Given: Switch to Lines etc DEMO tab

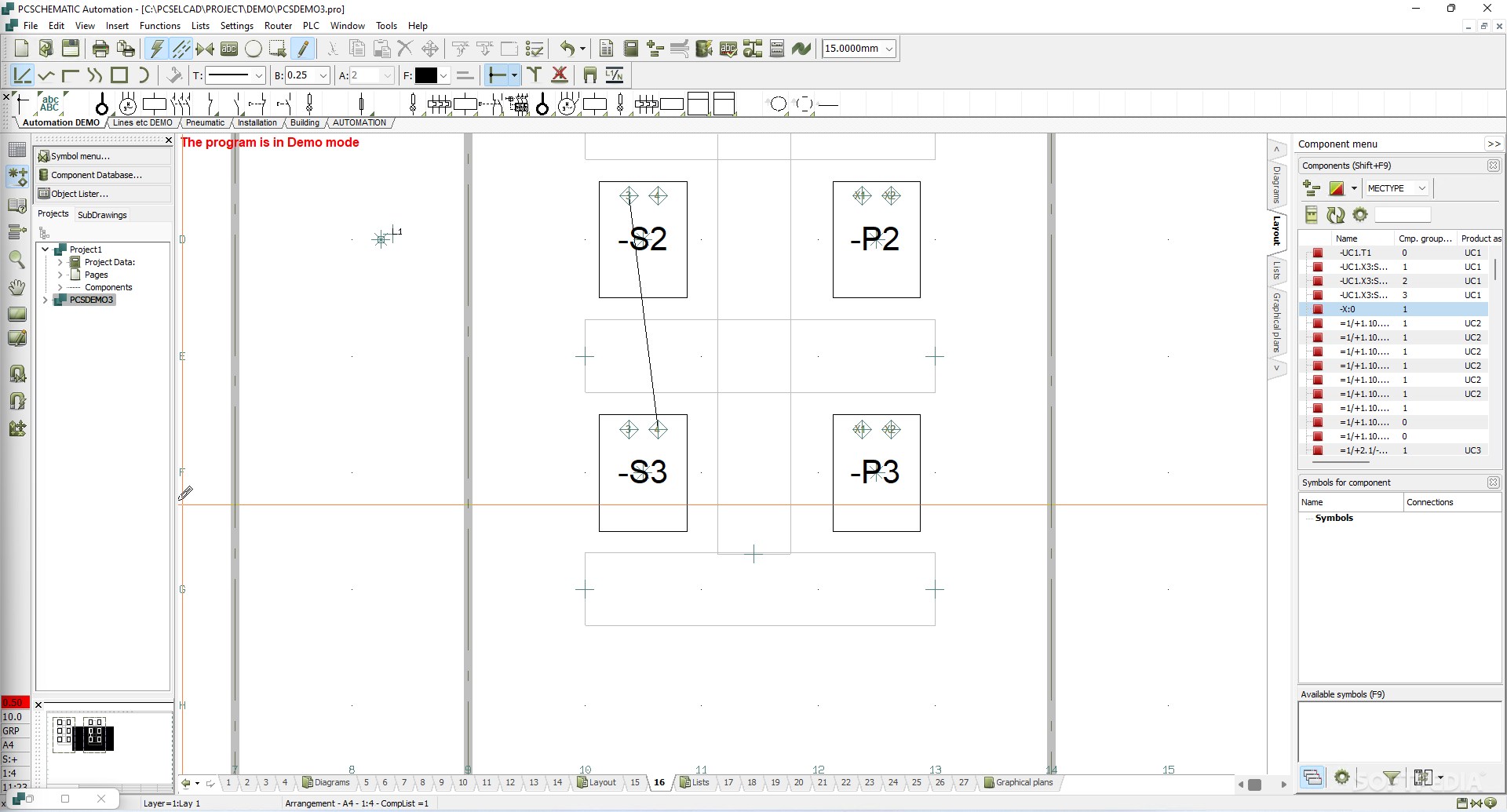Looking at the screenshot, I should click(x=142, y=122).
